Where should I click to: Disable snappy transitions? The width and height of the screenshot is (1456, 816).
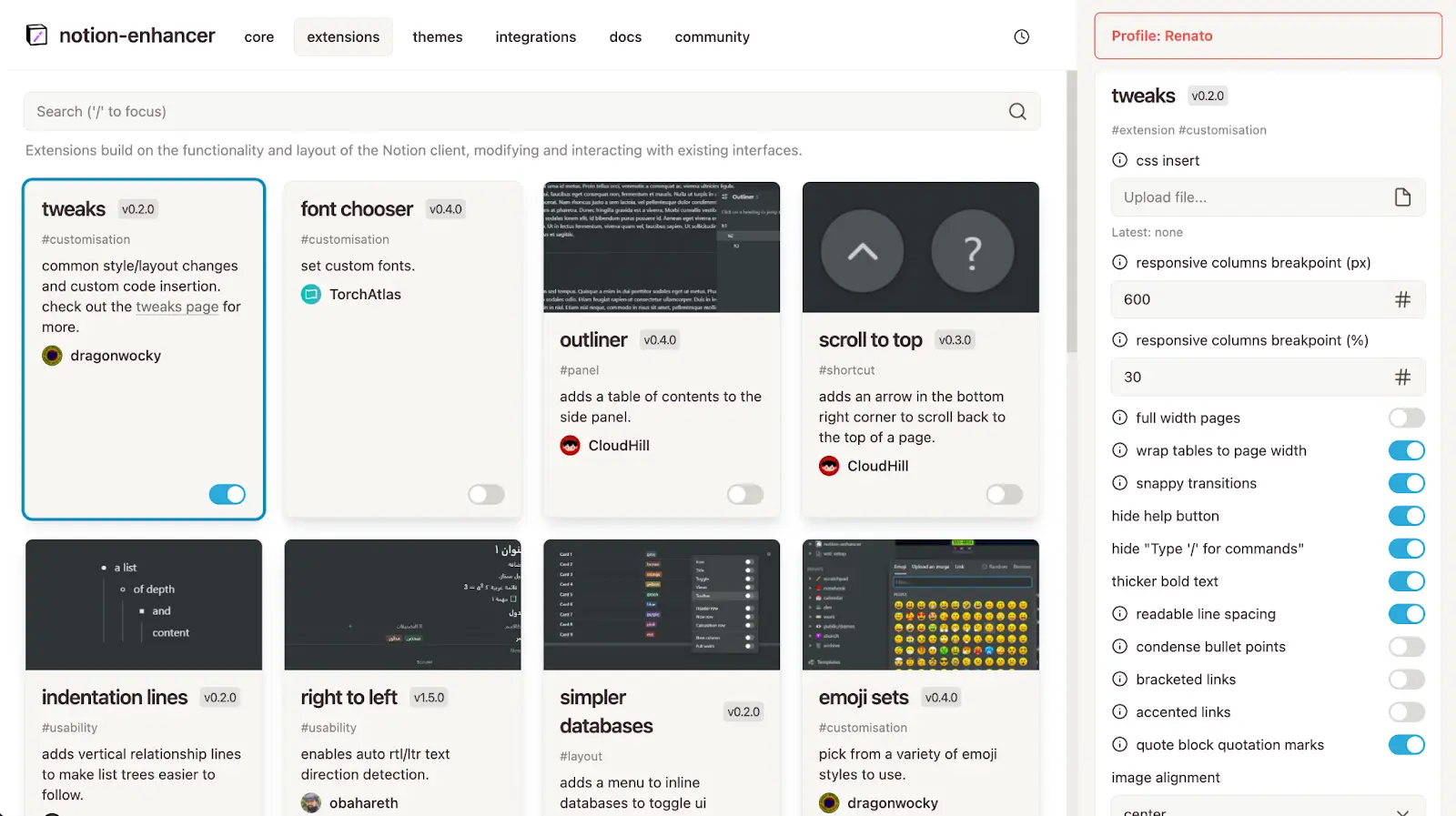coord(1407,483)
